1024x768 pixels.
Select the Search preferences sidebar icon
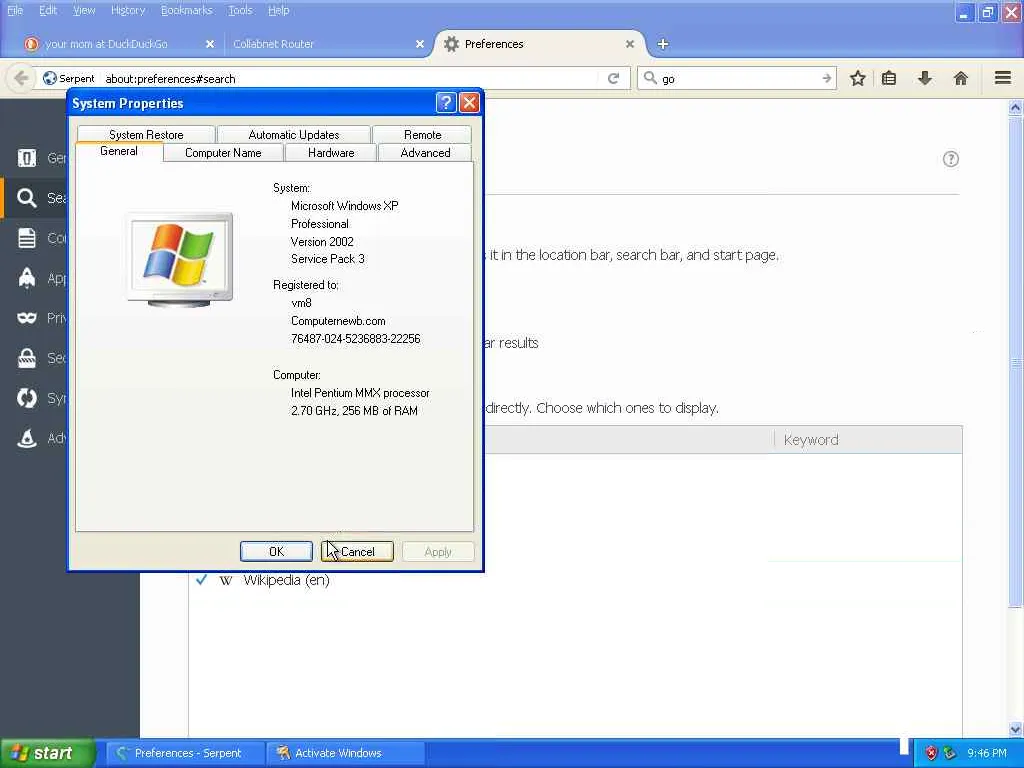27,197
